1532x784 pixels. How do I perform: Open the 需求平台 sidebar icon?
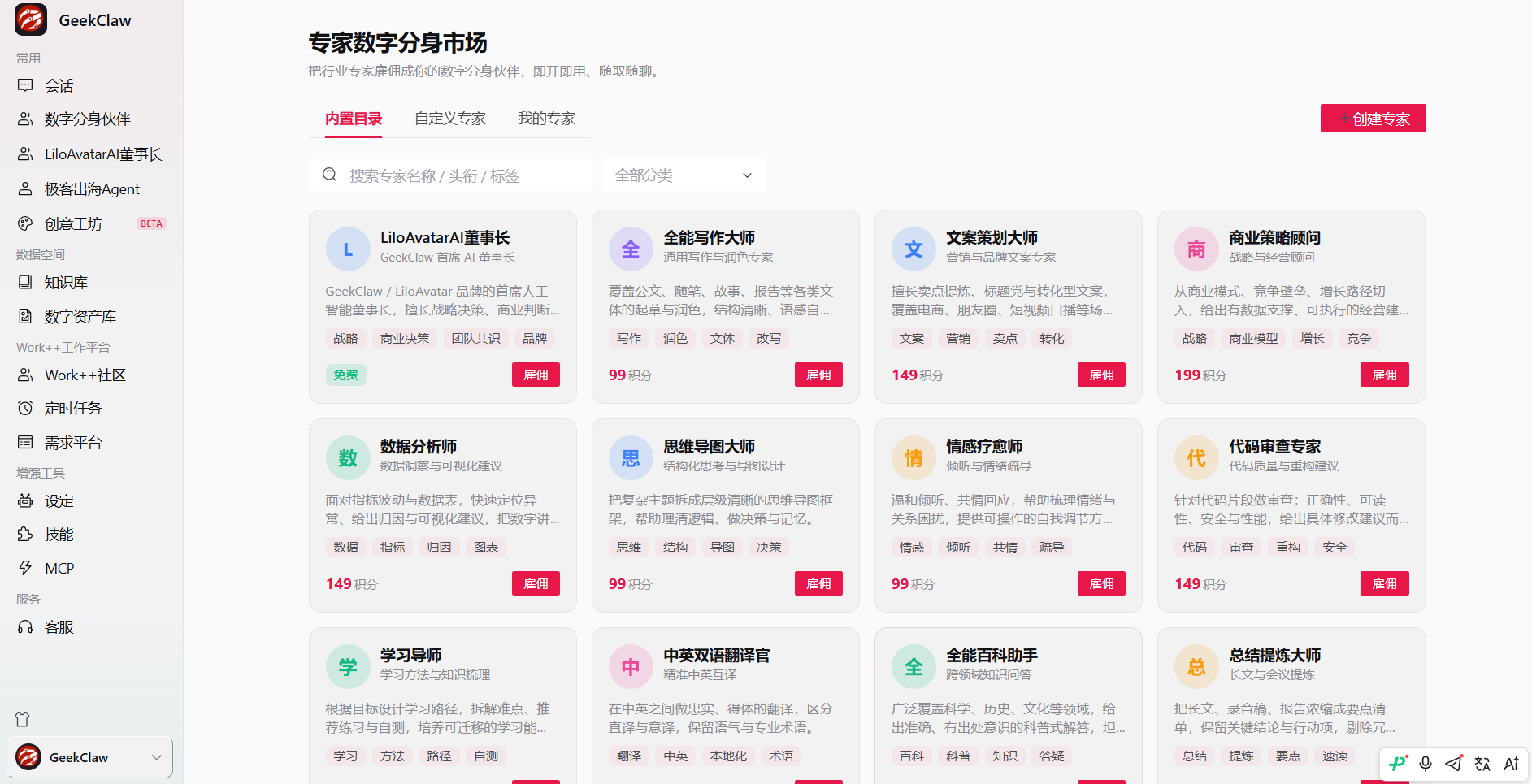click(x=25, y=442)
